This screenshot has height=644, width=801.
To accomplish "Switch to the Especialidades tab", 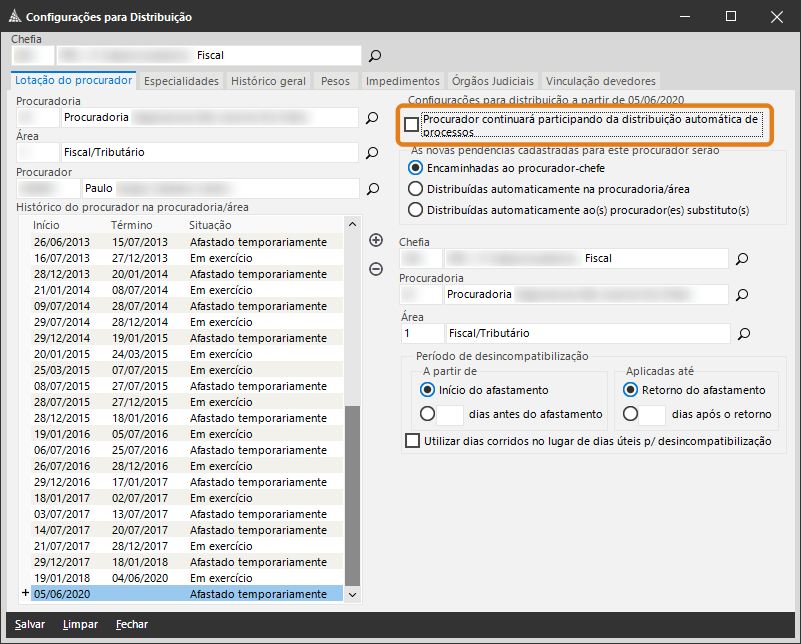I will point(181,81).
